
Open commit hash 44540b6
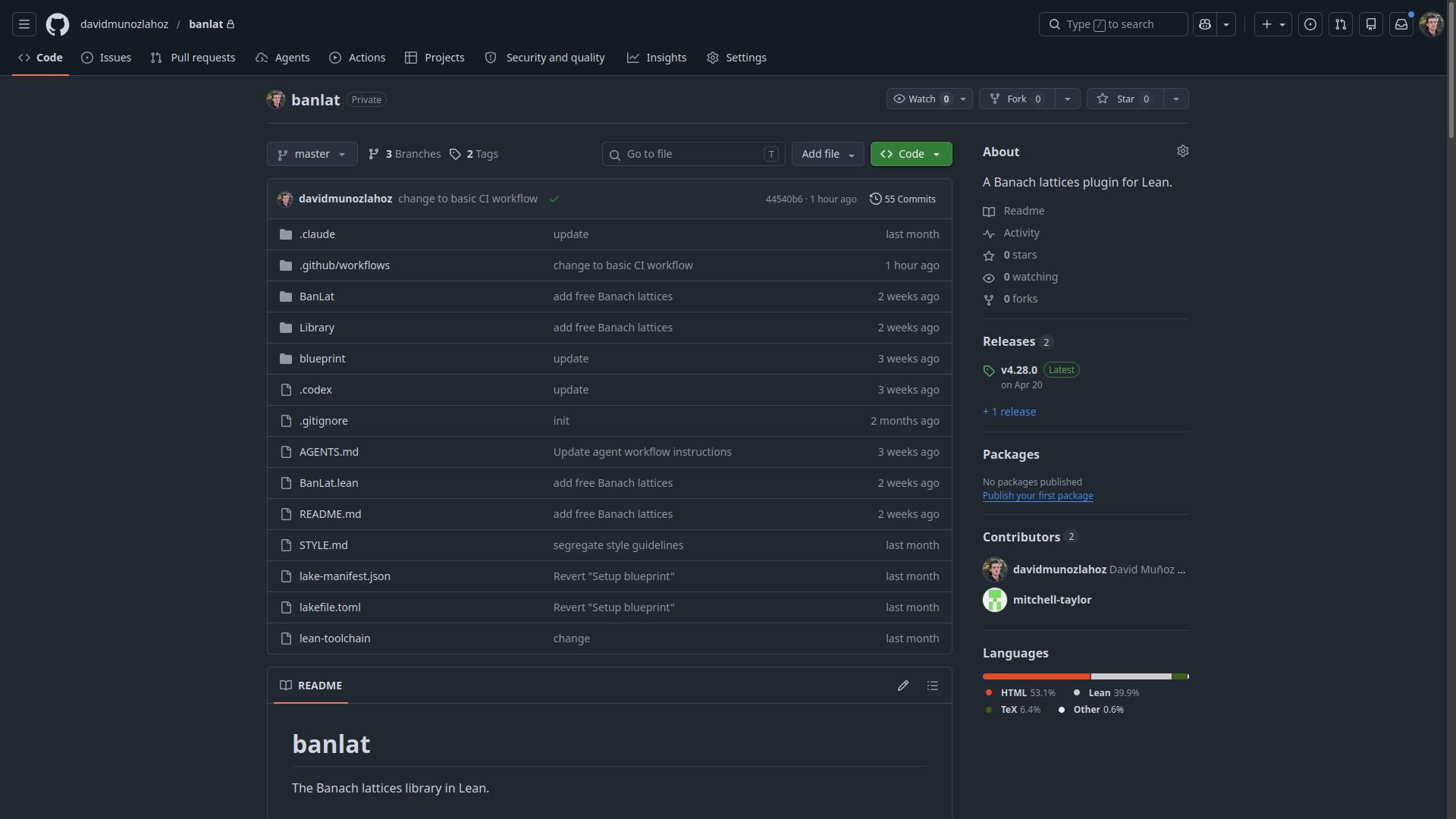coord(784,199)
